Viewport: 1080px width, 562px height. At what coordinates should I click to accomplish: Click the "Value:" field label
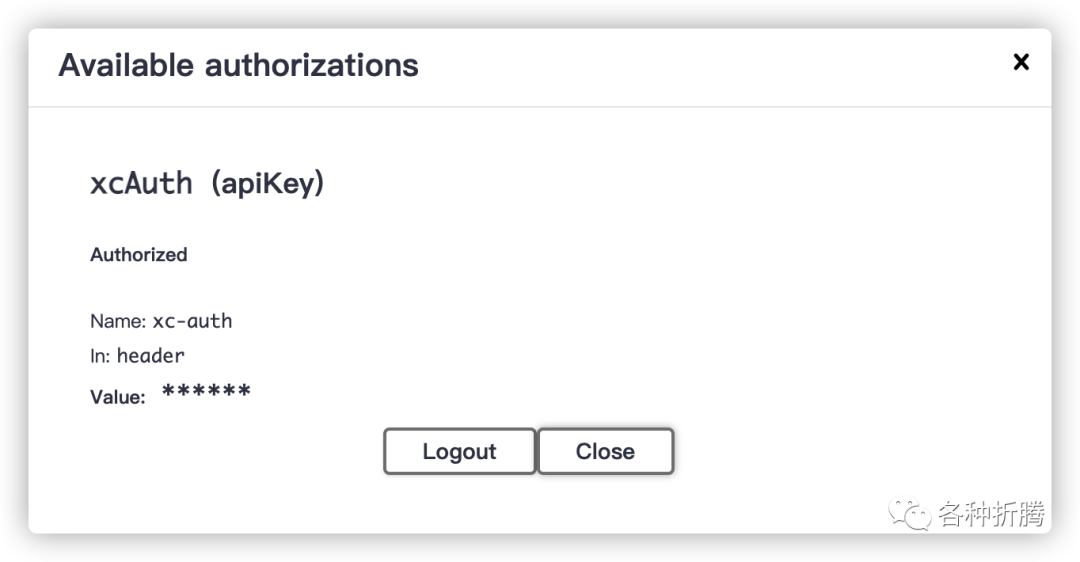[118, 397]
